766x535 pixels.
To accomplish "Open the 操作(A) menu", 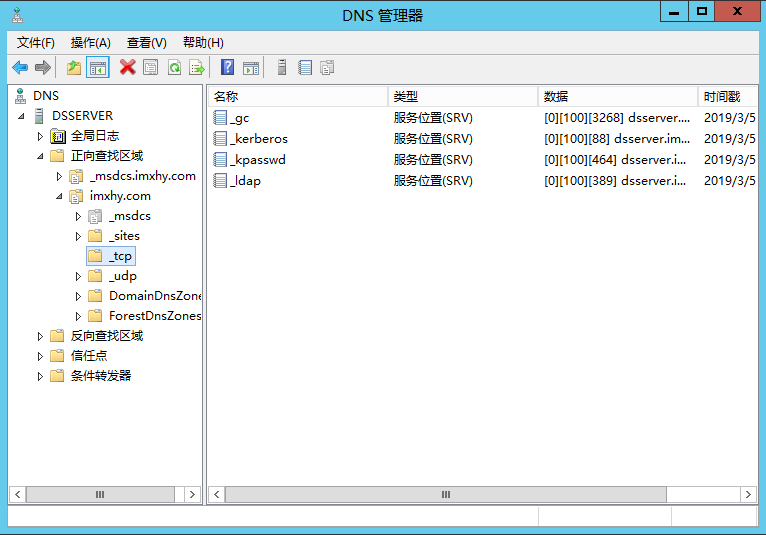I will click(x=91, y=43).
